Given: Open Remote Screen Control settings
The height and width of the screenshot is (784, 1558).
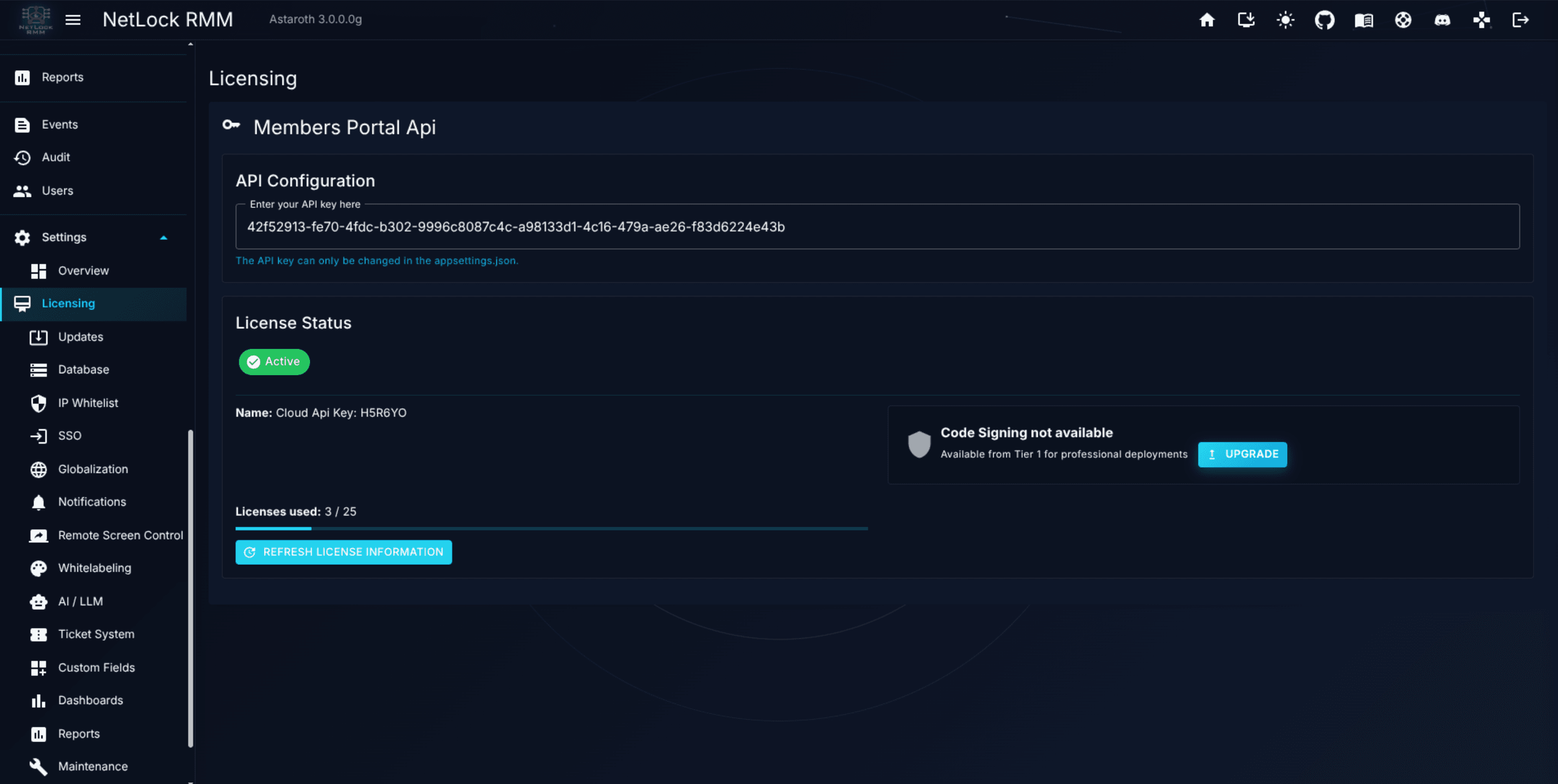Looking at the screenshot, I should pyautogui.click(x=93, y=535).
